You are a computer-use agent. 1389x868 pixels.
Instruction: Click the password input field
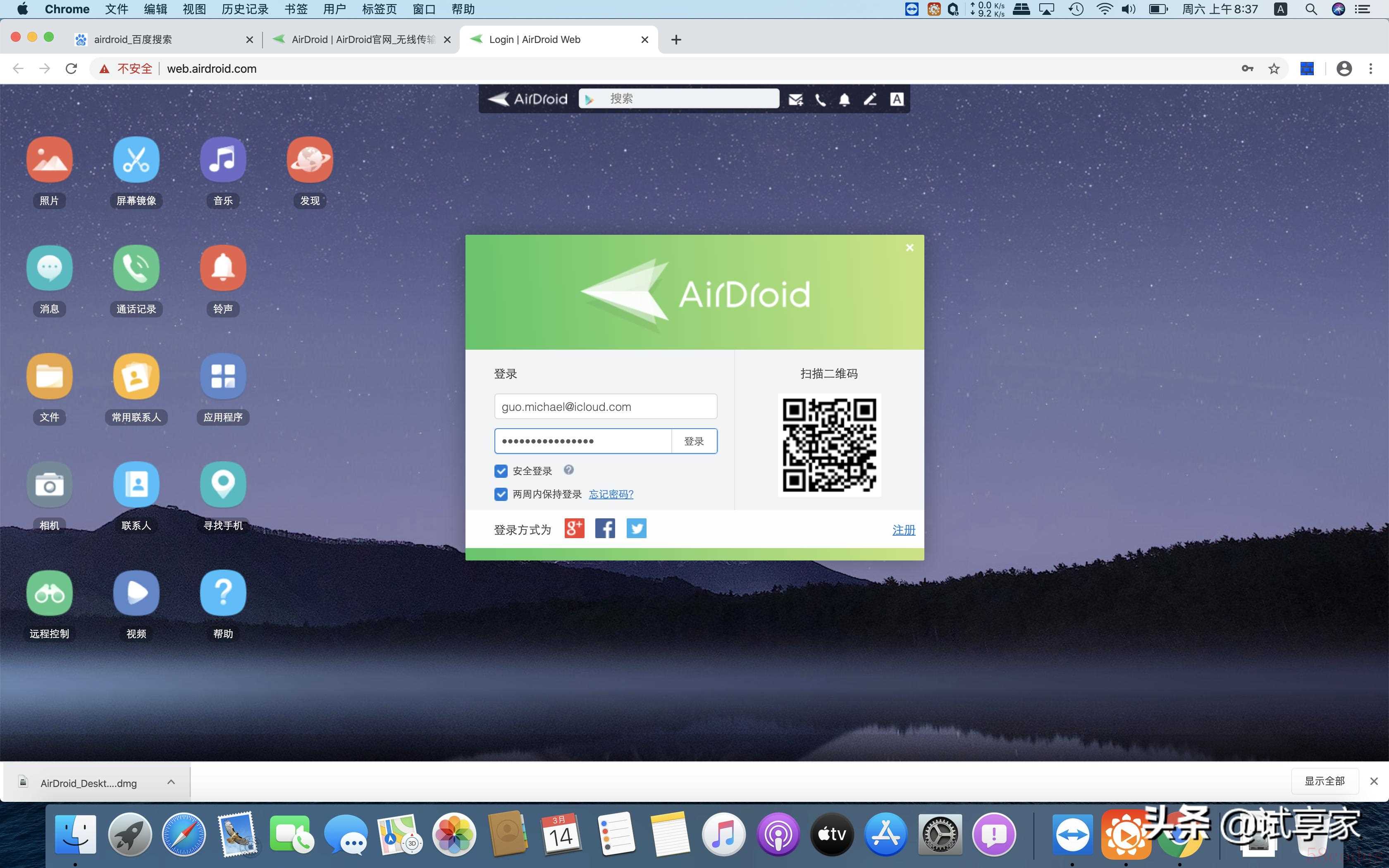point(583,441)
